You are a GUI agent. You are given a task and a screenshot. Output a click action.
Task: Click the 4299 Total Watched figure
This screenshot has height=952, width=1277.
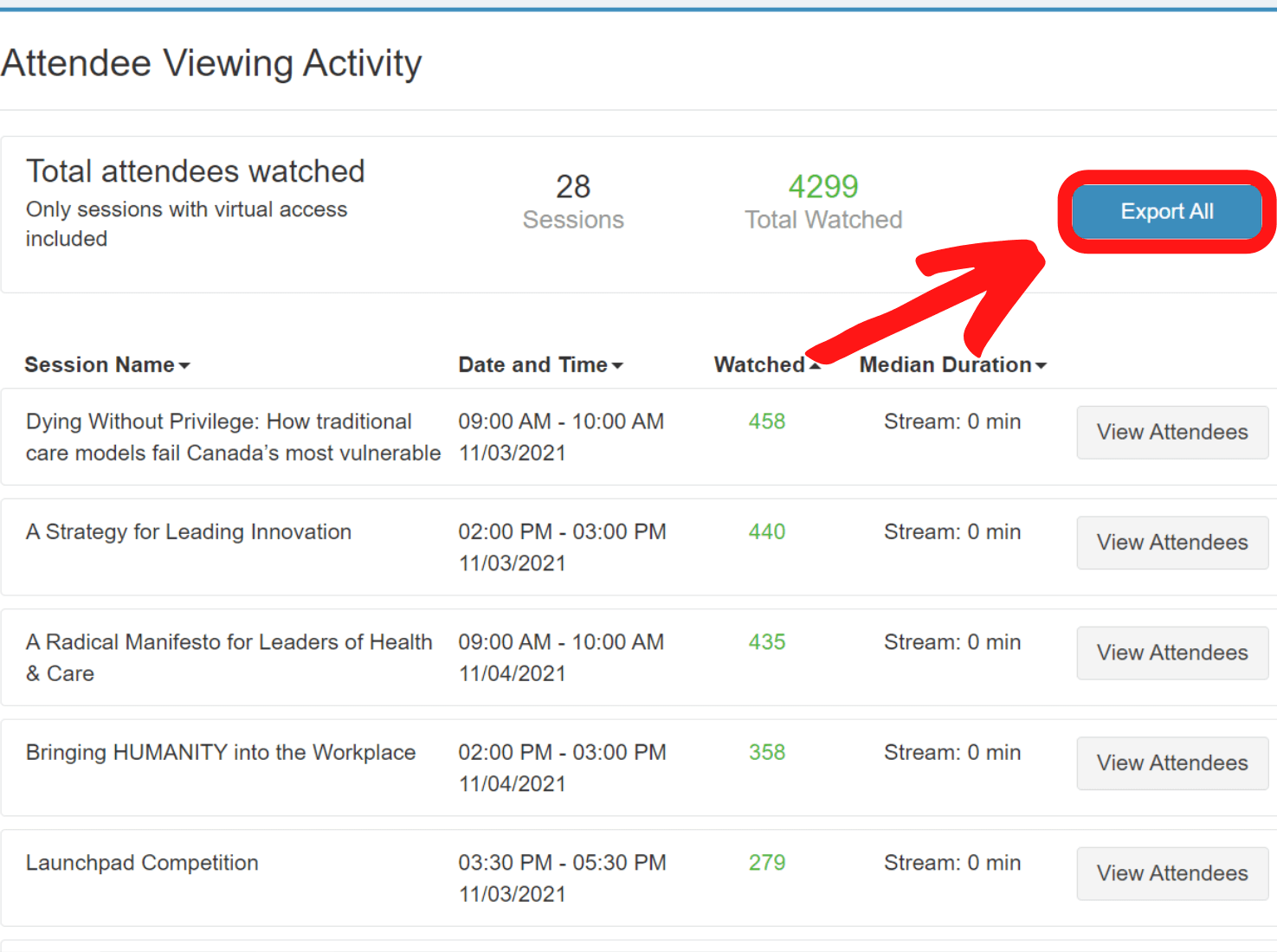click(822, 187)
